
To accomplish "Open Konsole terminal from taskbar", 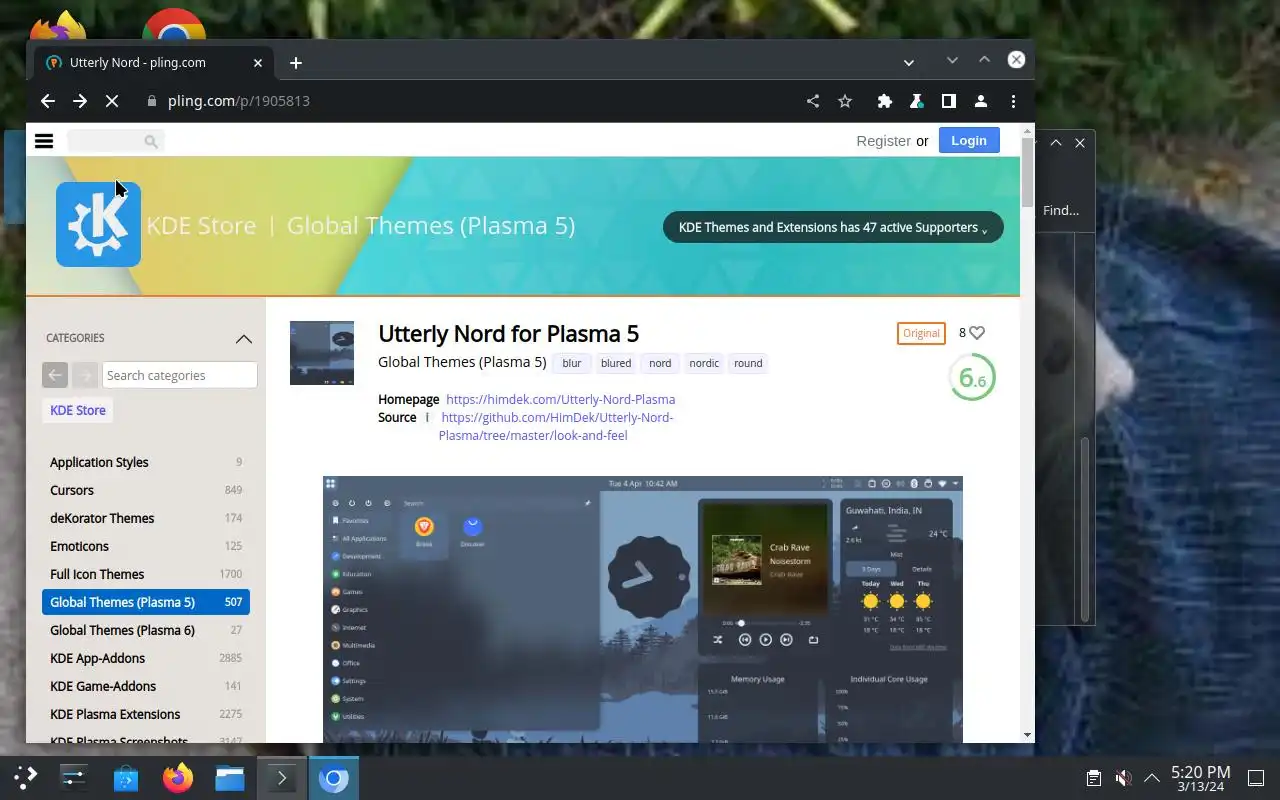I will (x=282, y=777).
